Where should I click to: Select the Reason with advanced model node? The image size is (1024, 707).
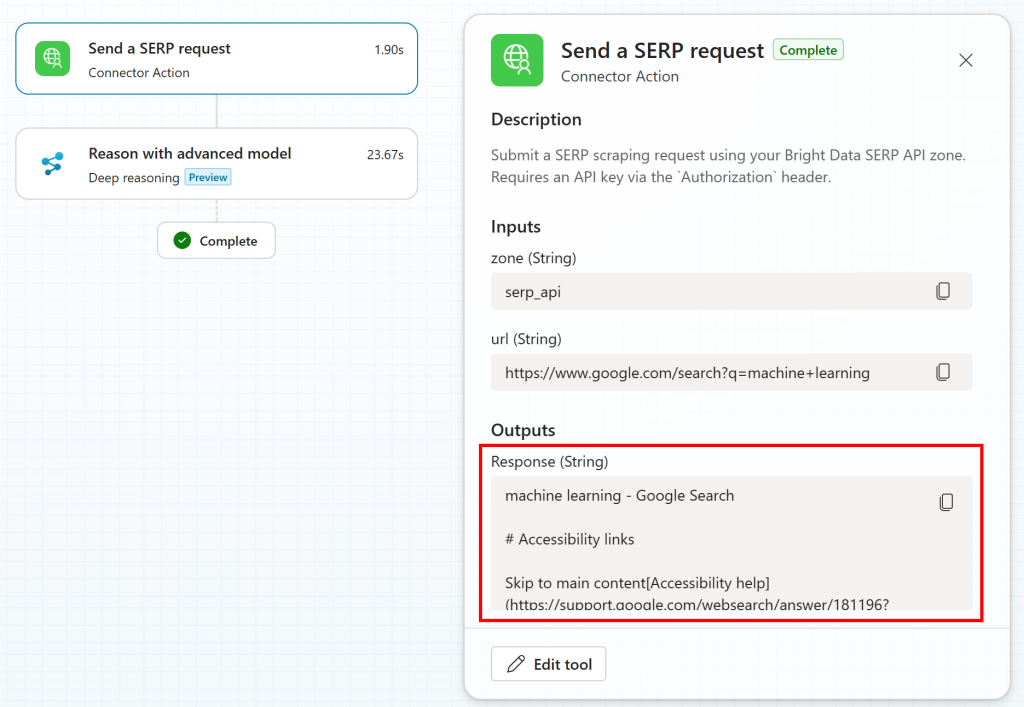point(216,164)
